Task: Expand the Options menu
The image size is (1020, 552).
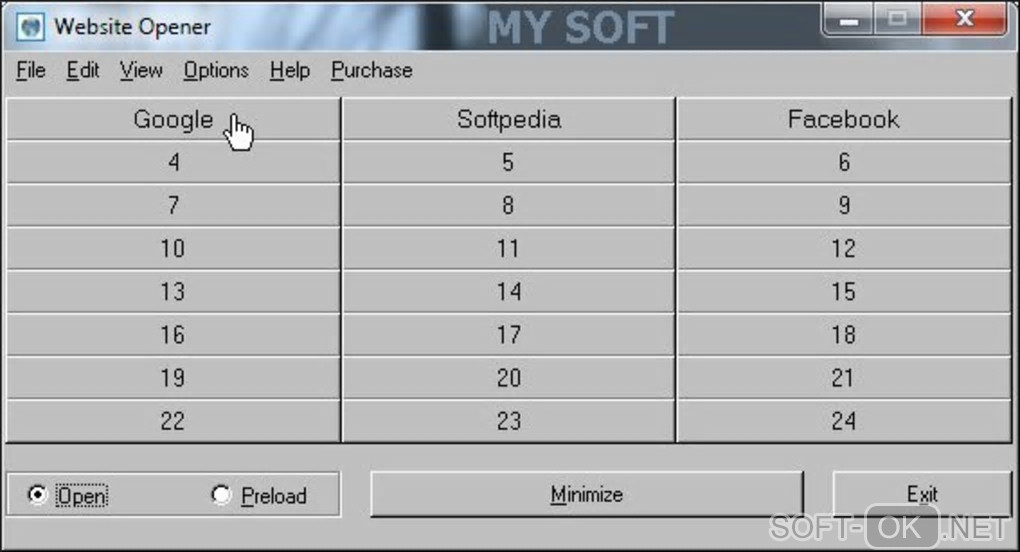Action: coord(216,71)
